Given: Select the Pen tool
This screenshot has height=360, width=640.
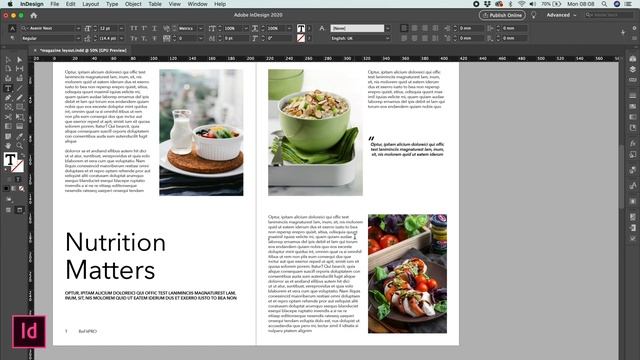Looking at the screenshot, I should click(8, 98).
